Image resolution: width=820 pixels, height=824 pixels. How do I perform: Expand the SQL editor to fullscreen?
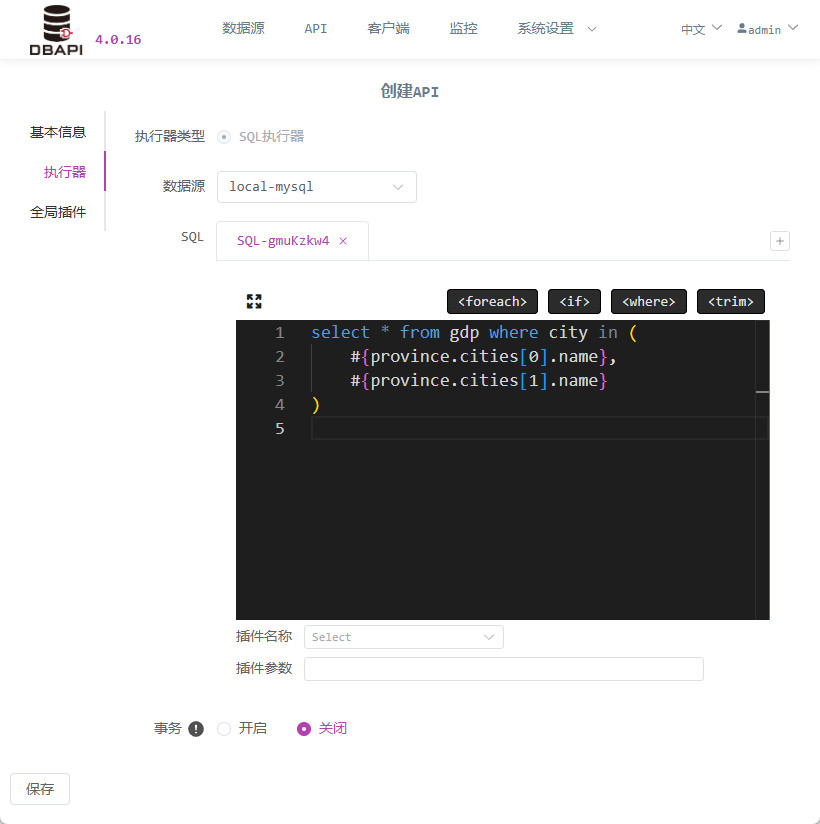254,301
